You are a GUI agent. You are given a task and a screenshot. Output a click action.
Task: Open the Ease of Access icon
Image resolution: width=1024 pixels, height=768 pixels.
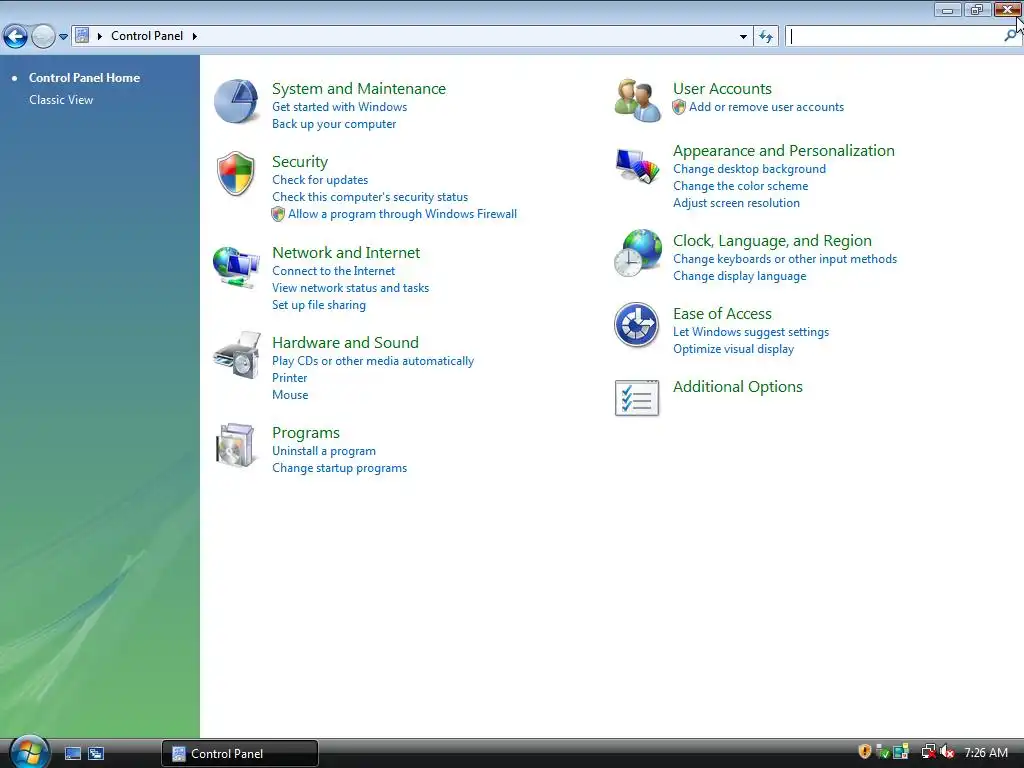click(637, 325)
